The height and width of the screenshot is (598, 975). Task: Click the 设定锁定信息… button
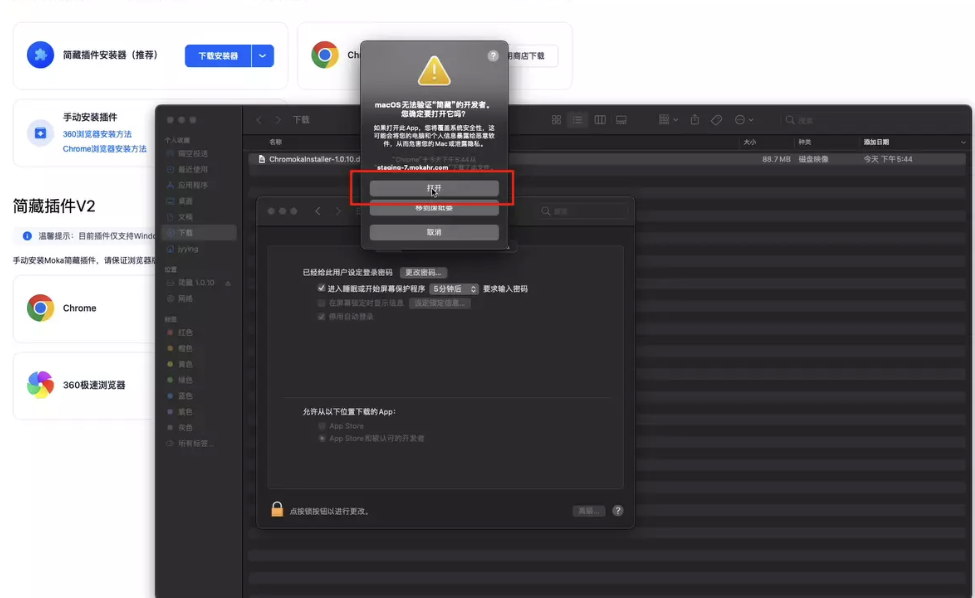pos(440,303)
